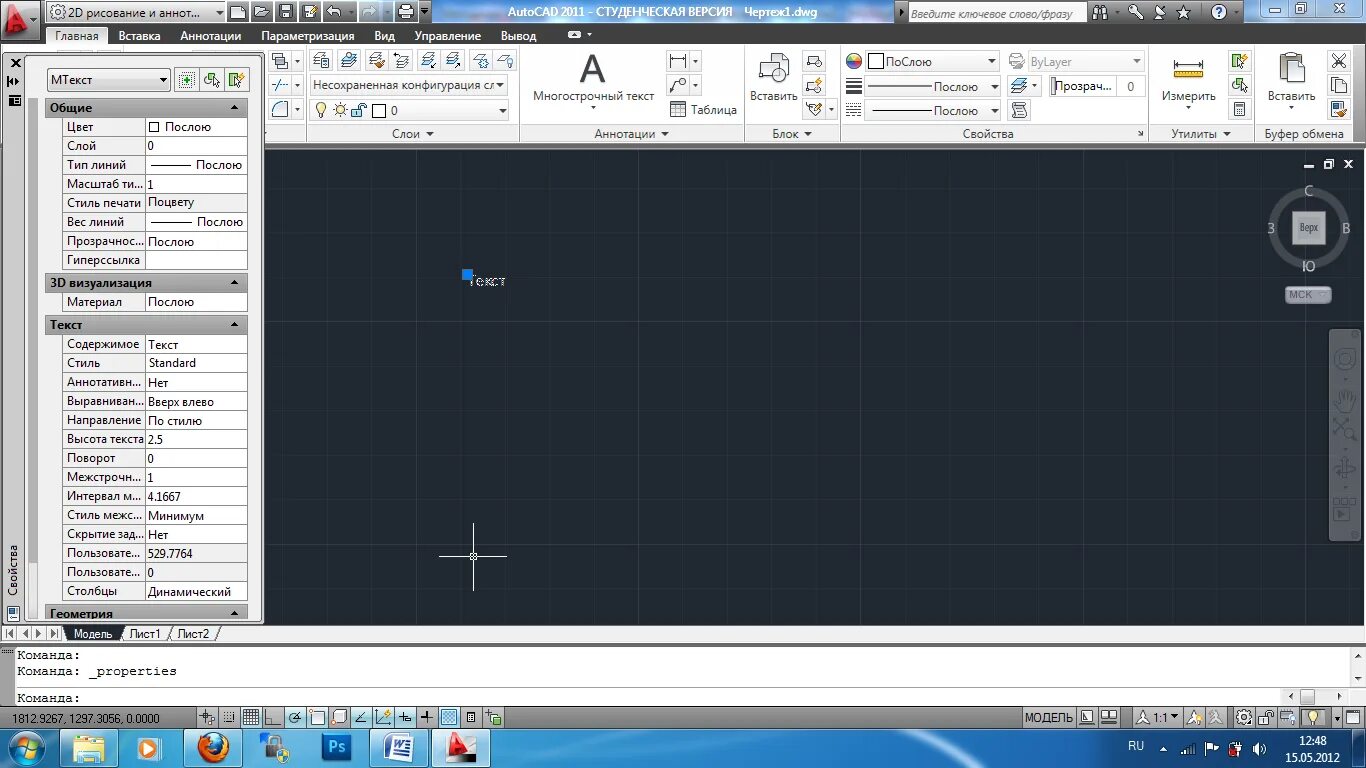Open the current layer dropdown showing 0
This screenshot has width=1366, height=768.
click(x=409, y=110)
